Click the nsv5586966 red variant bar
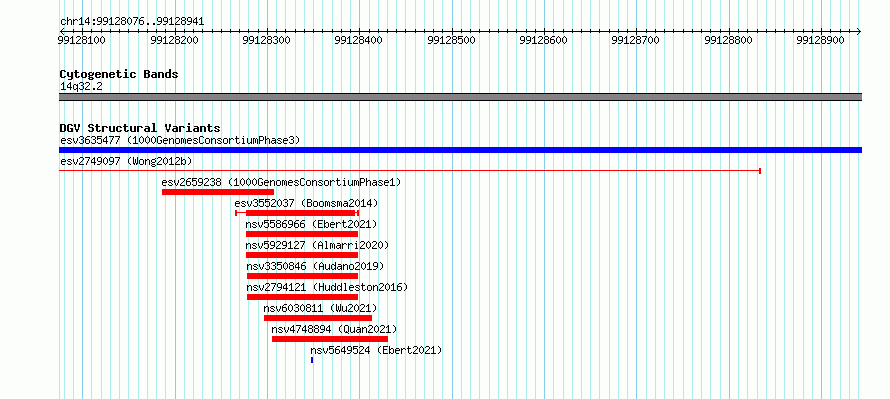The height and width of the screenshot is (399, 890). [x=302, y=234]
